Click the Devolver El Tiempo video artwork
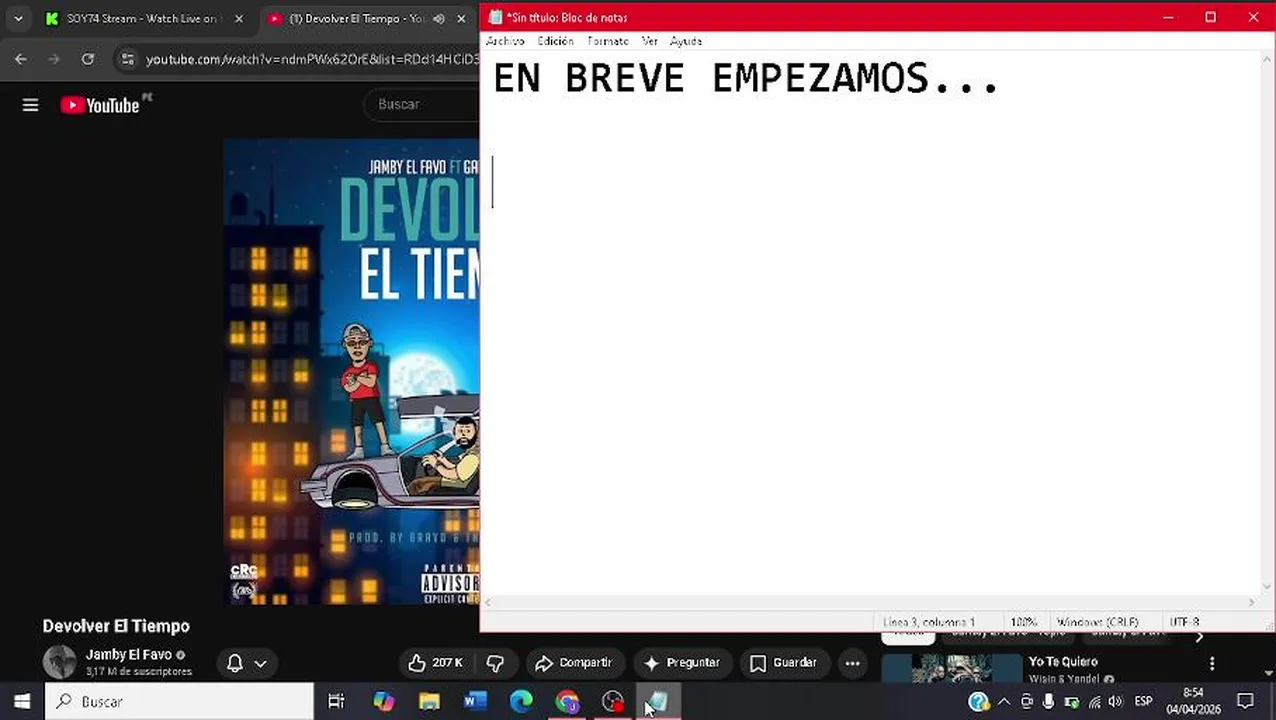Viewport: 1276px width, 720px height. click(x=351, y=371)
